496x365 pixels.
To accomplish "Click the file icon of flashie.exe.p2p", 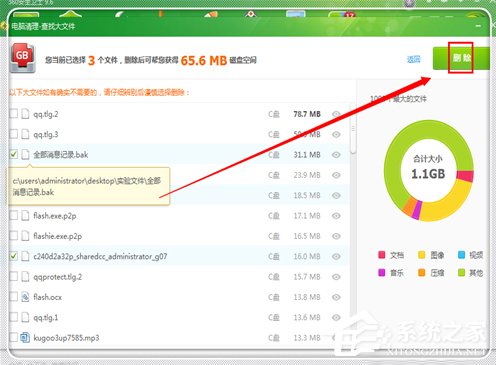I will 25,236.
